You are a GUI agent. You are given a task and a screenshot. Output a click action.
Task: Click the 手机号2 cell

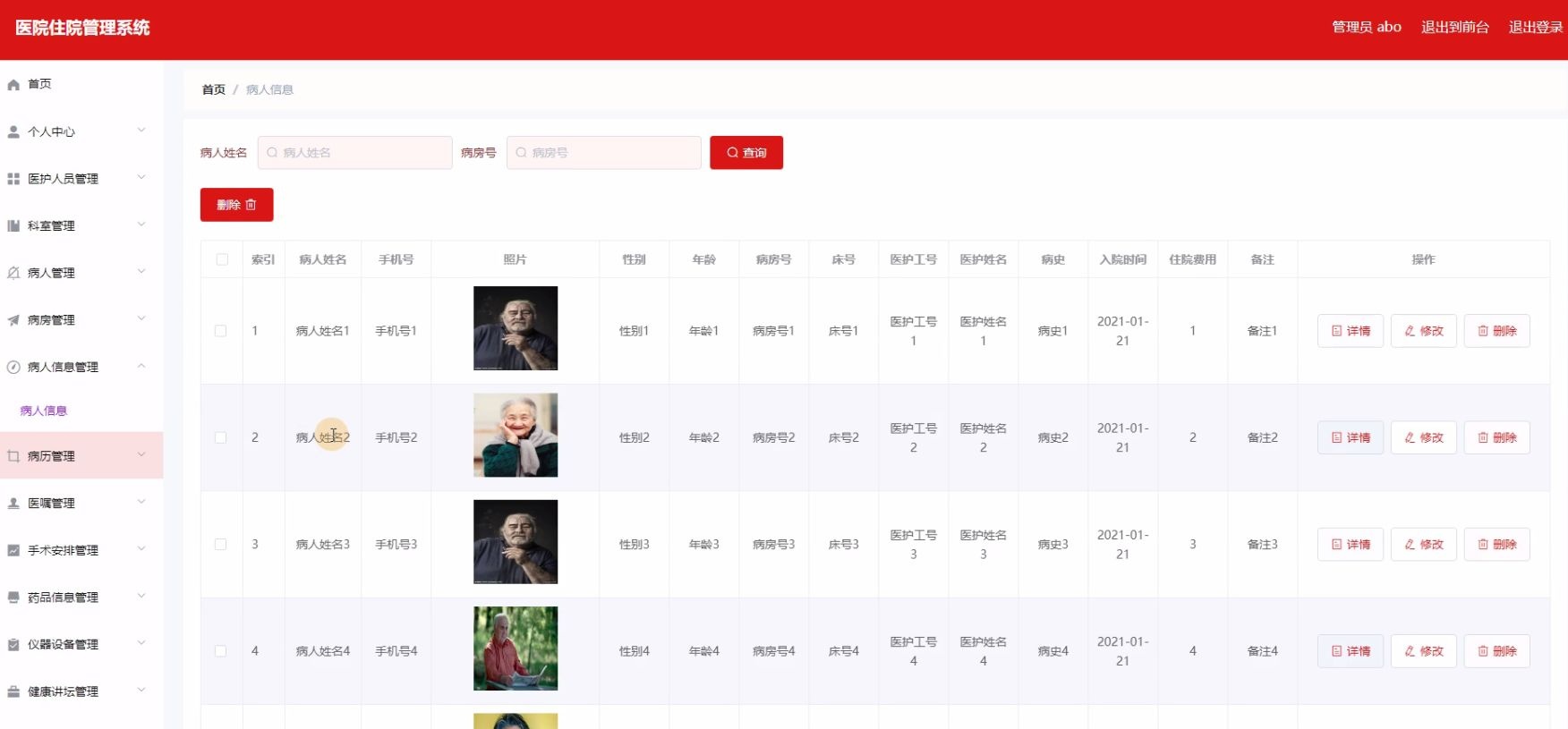click(396, 437)
